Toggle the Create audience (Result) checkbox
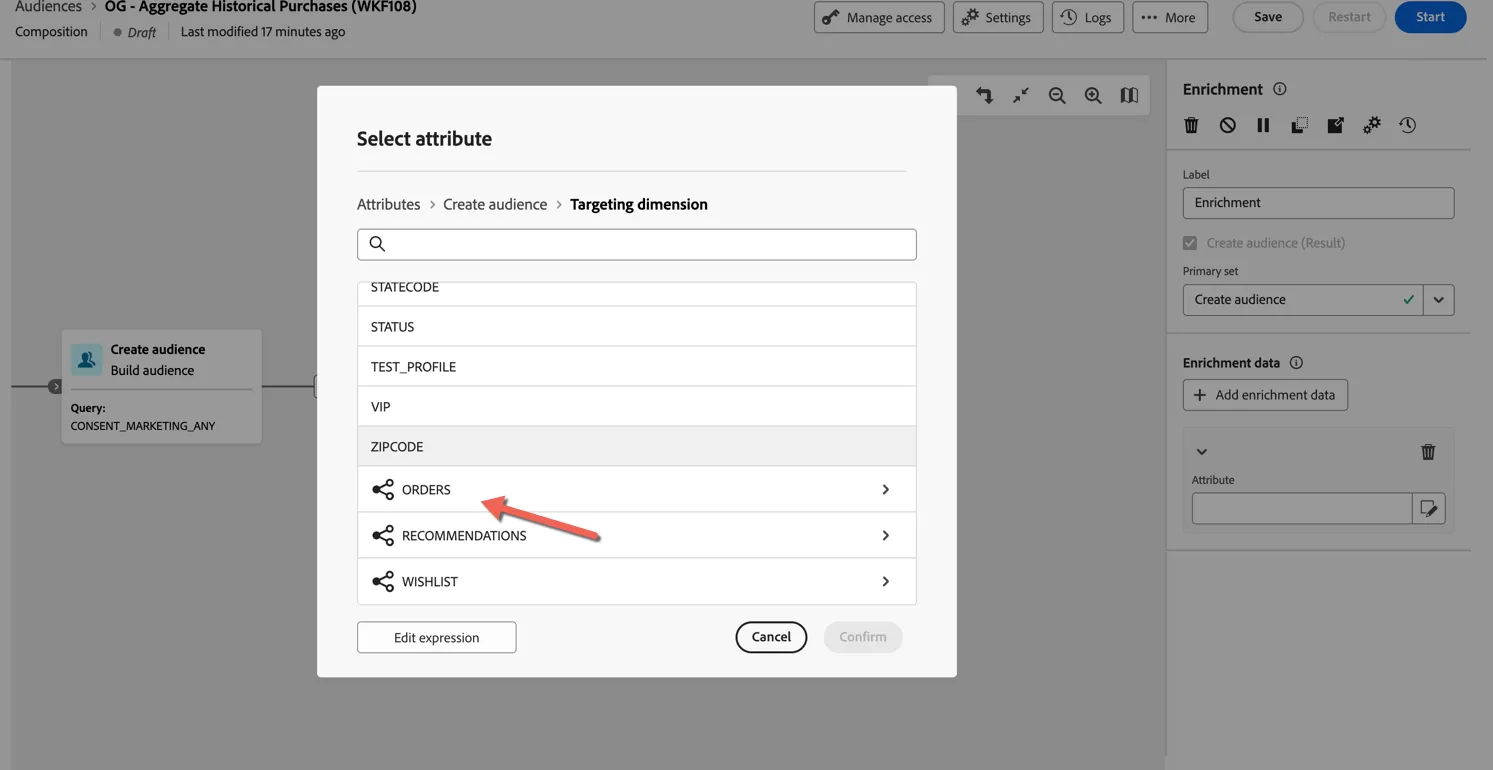The image size is (1493, 770). coord(1190,243)
